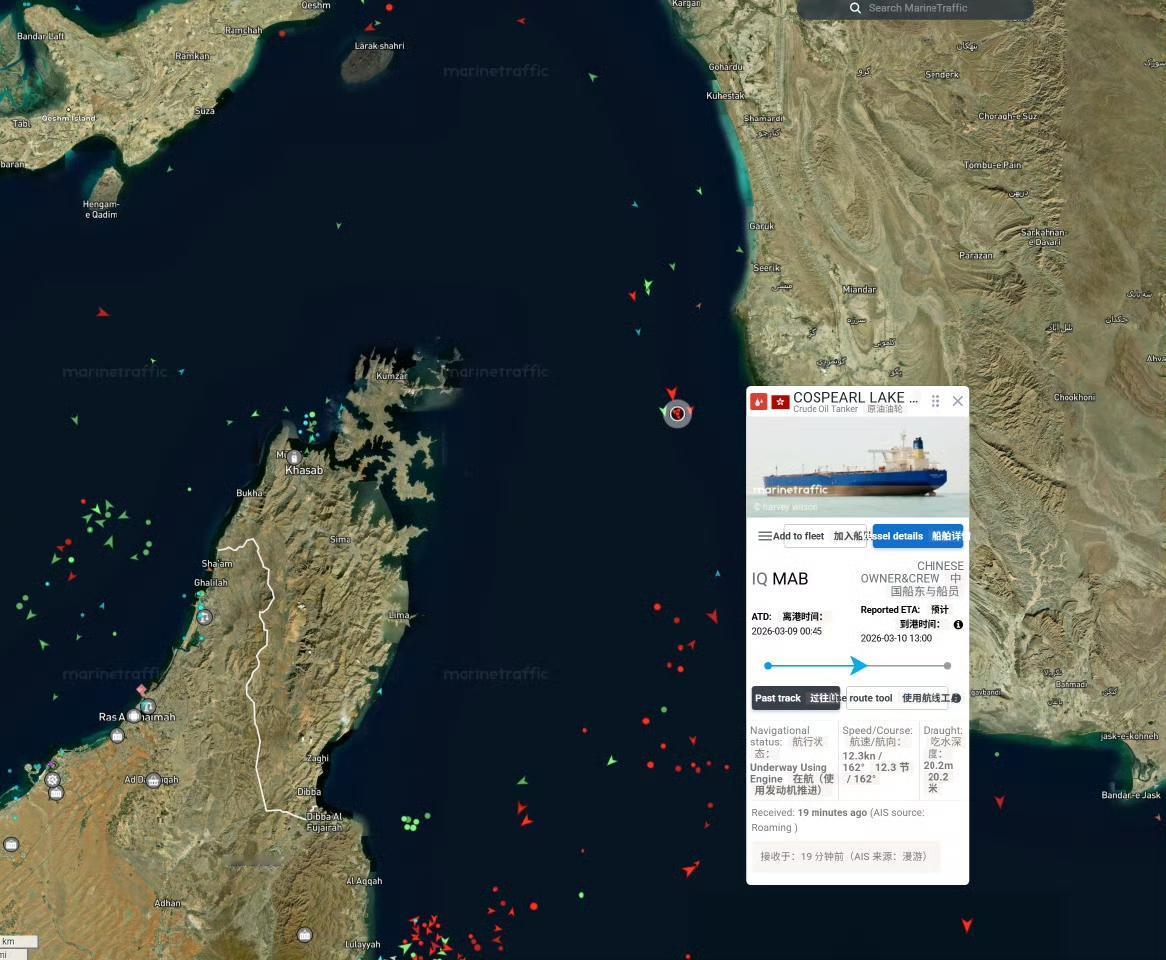The width and height of the screenshot is (1166, 960).
Task: Open the Vessel details page
Action: tap(918, 536)
